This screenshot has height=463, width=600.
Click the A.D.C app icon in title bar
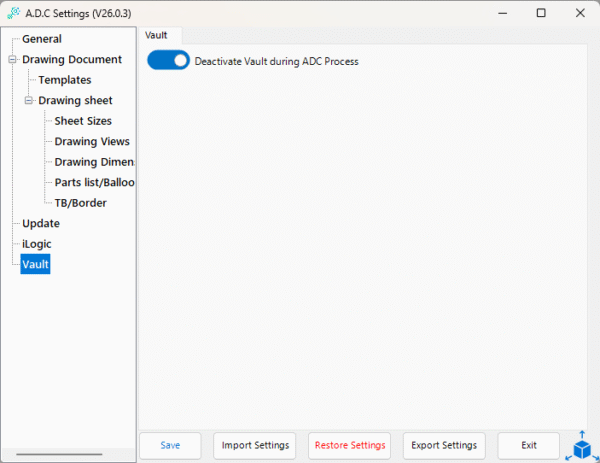point(13,13)
